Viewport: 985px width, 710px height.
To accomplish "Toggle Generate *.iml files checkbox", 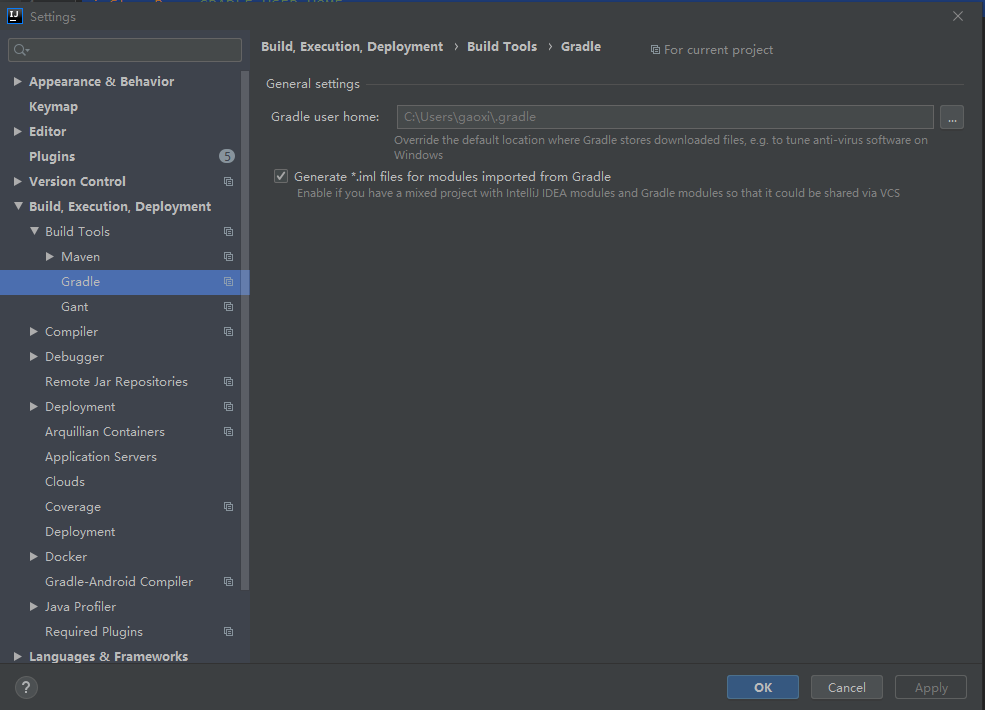I will tap(281, 177).
